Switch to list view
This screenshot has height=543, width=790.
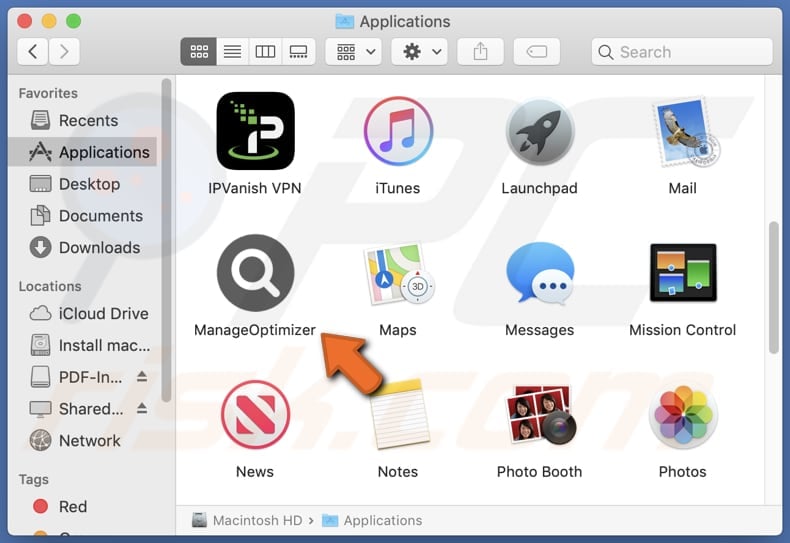pos(232,51)
